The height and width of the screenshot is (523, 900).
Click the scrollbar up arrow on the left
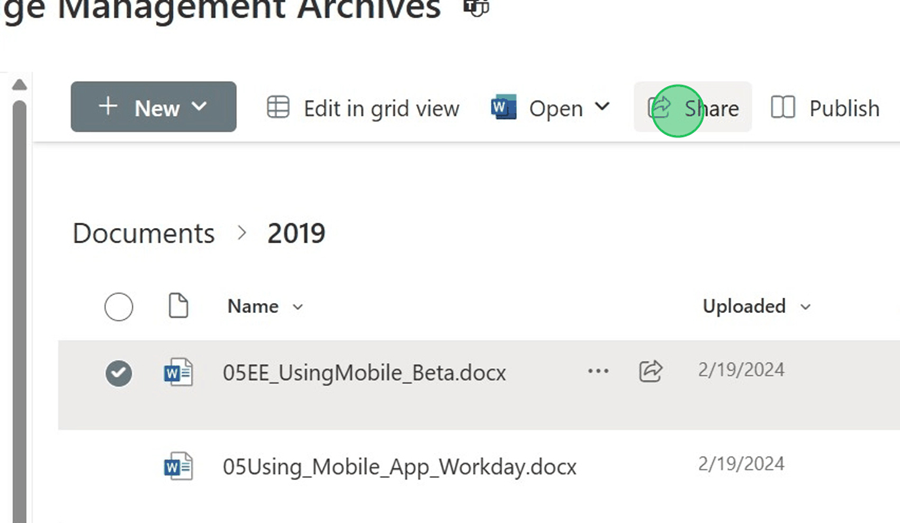(x=18, y=86)
